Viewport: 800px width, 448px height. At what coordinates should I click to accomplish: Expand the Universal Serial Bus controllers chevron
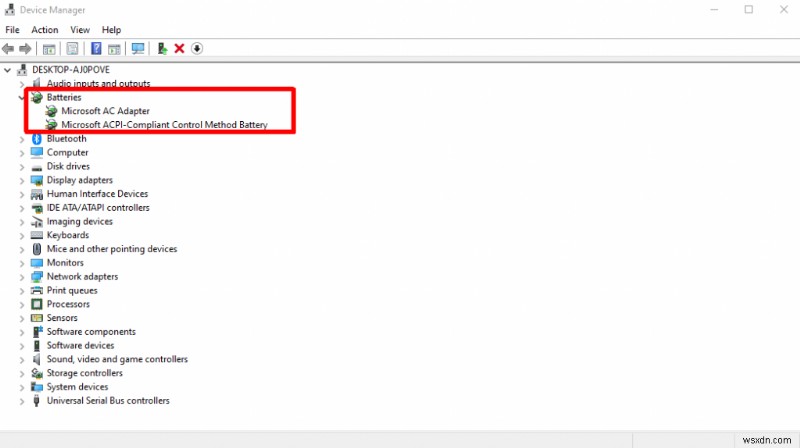pos(22,401)
